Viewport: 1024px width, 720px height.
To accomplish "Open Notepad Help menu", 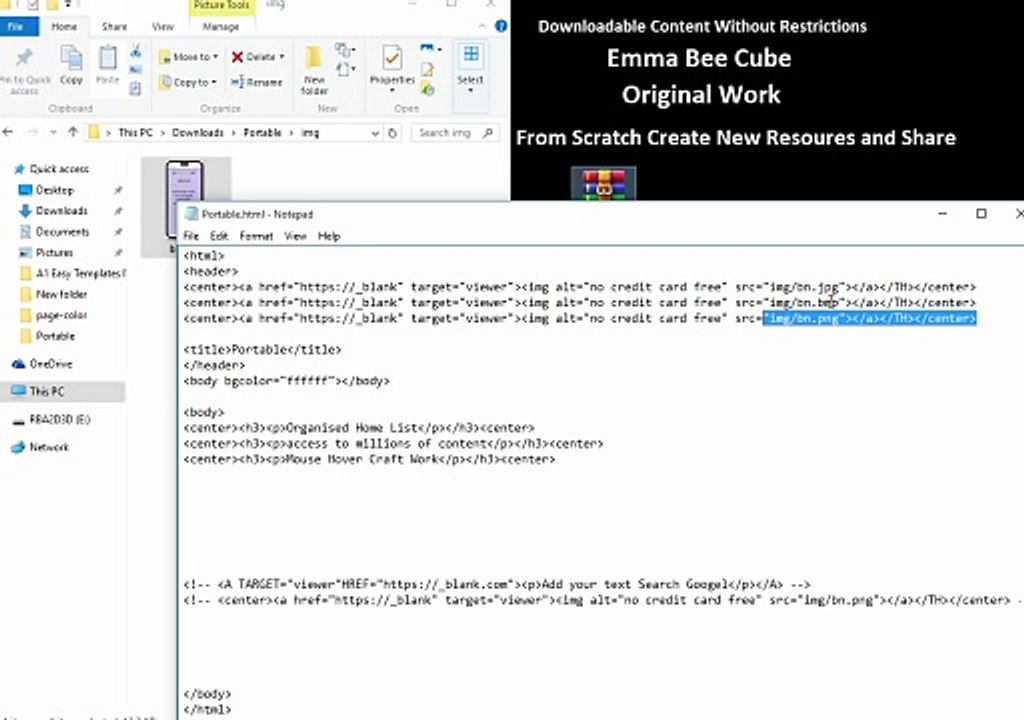I will [x=329, y=237].
